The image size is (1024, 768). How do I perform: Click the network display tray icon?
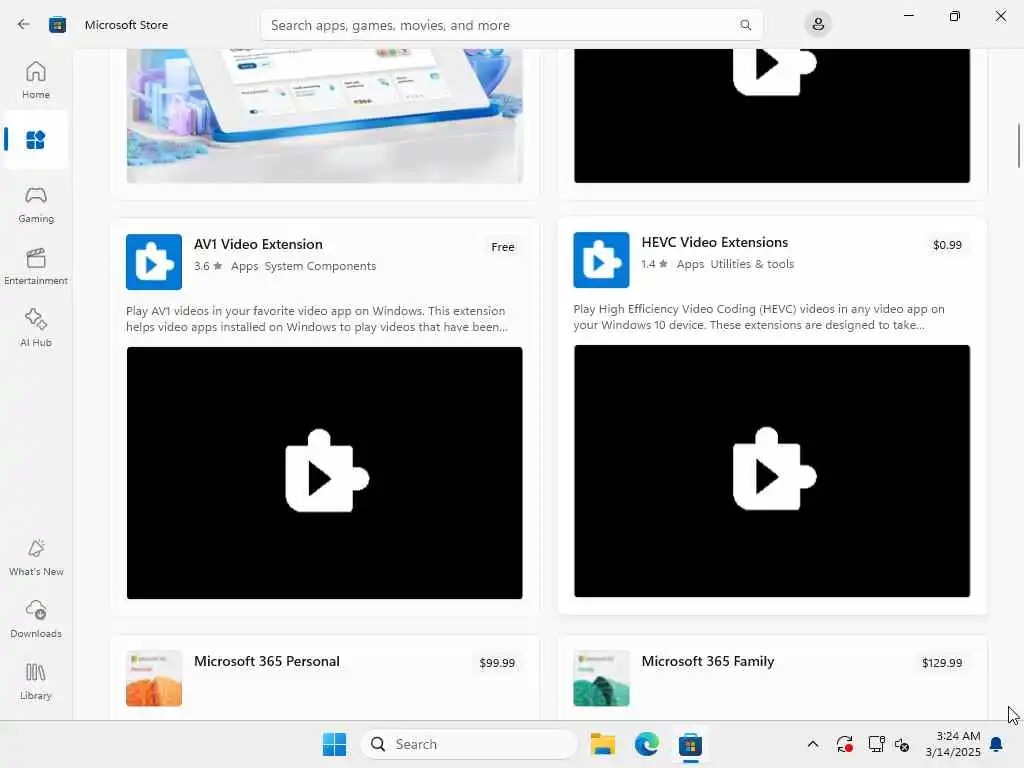tap(876, 744)
